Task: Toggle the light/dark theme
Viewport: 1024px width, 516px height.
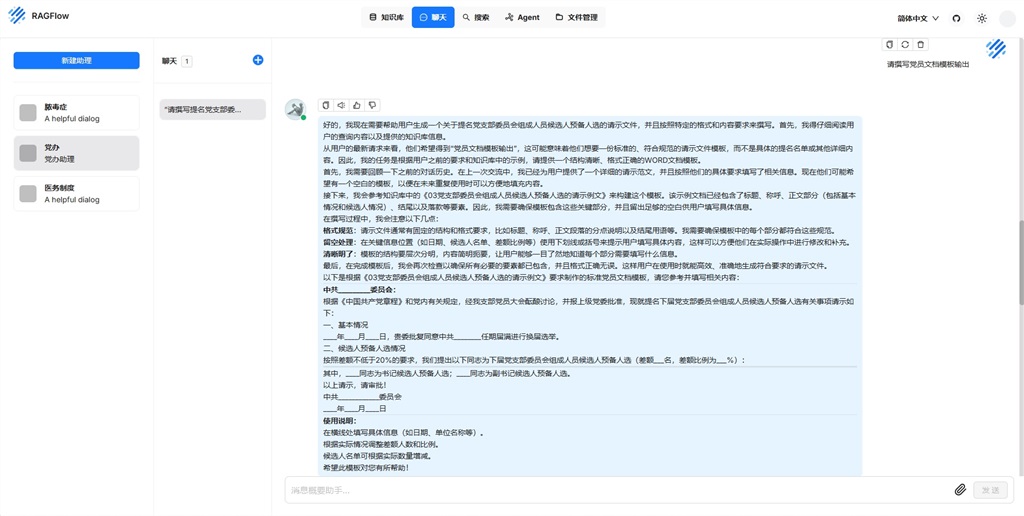Action: 982,18
